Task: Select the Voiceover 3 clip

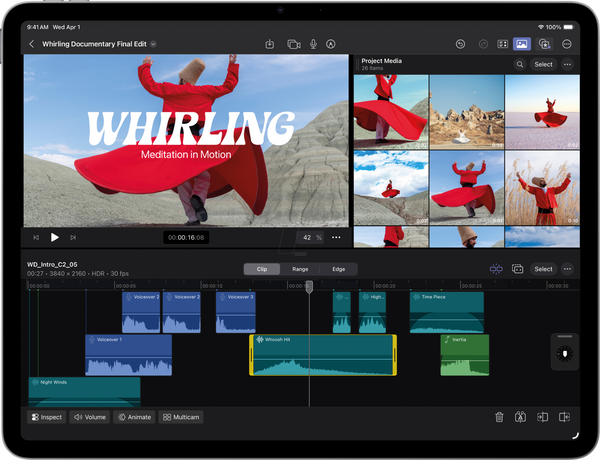Action: [236, 312]
